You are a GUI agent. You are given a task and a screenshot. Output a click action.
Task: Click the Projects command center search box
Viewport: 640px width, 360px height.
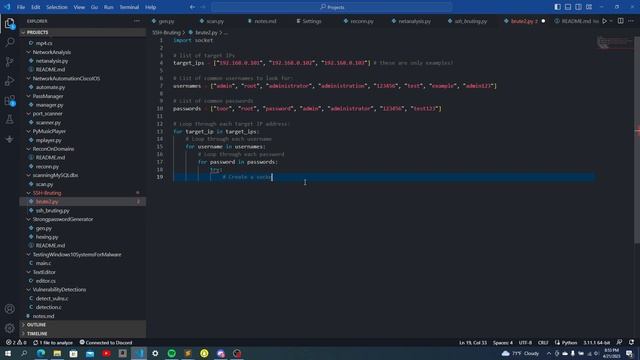coord(332,7)
